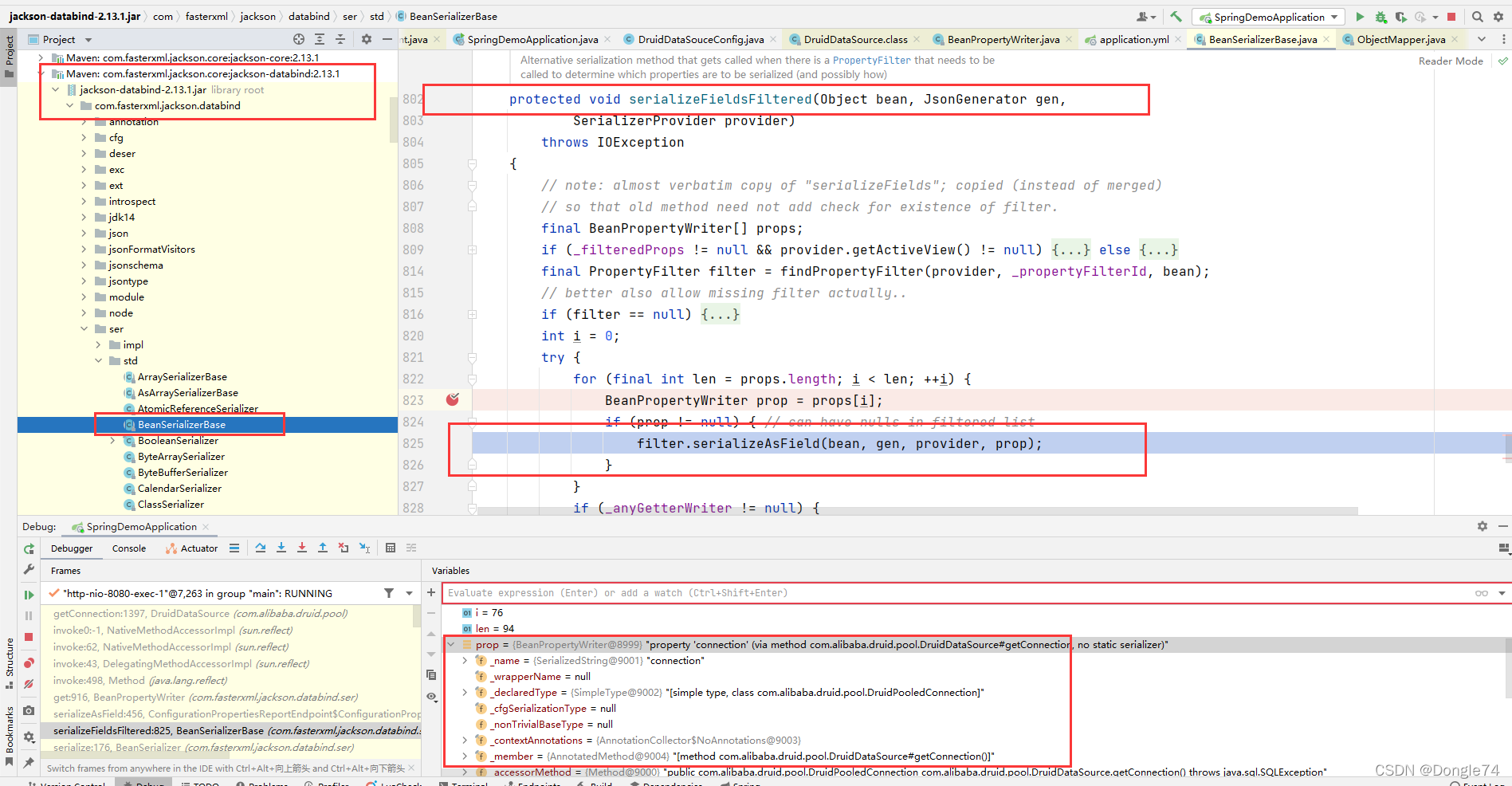Viewport: 1512px width, 786px height.
Task: Select ArraySerializerBase in project tree
Action: [x=183, y=377]
